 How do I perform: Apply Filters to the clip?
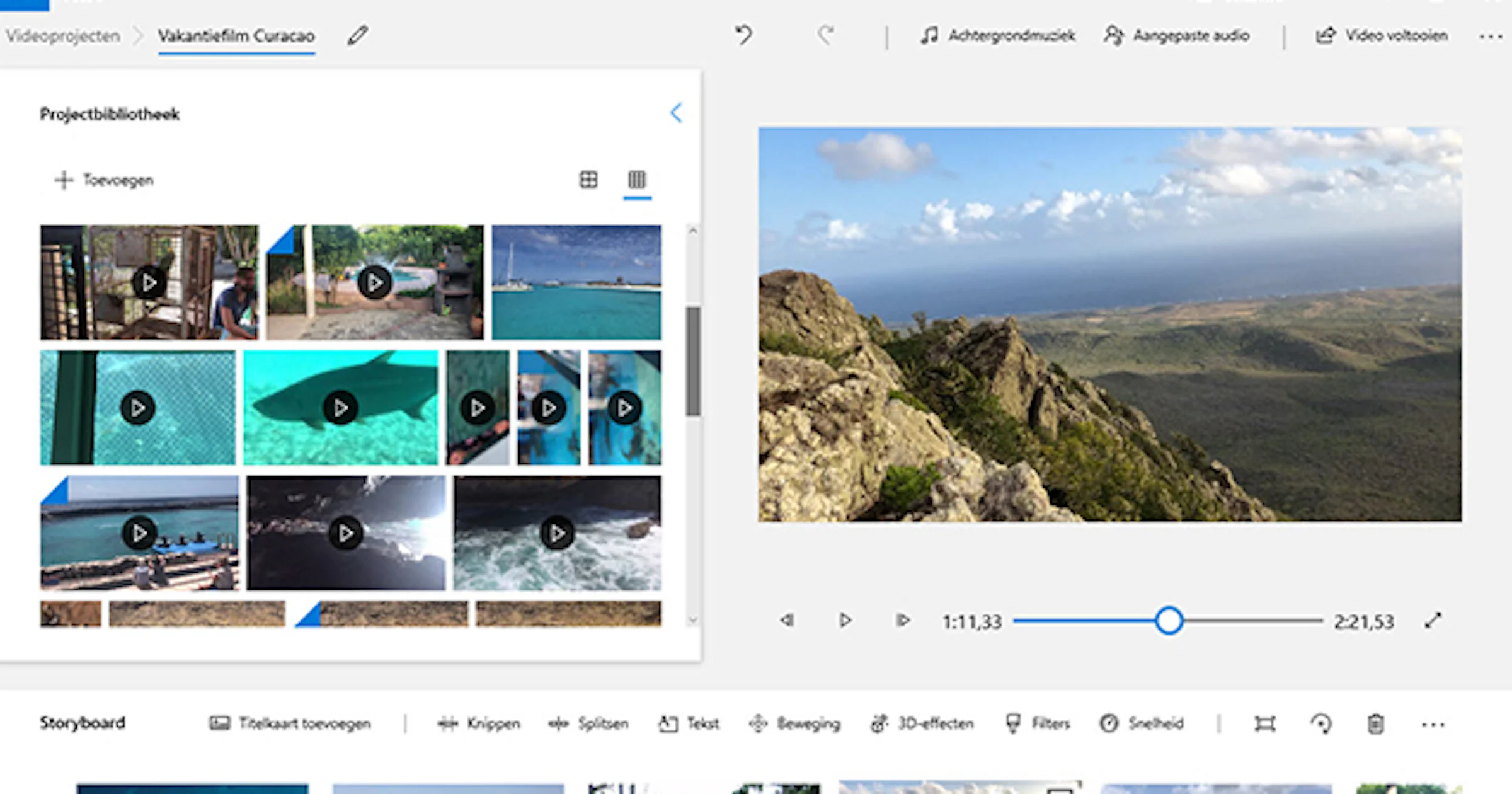coord(1037,723)
